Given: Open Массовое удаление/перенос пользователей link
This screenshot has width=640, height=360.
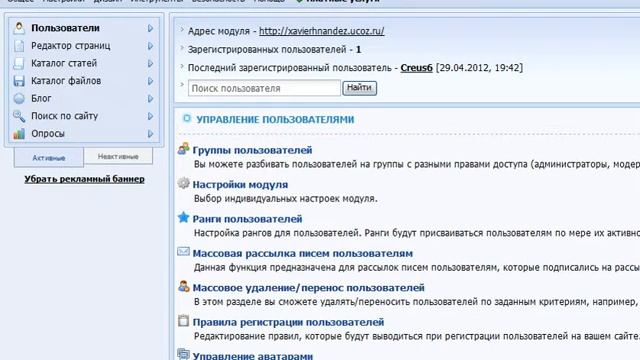Looking at the screenshot, I should coord(309,288).
